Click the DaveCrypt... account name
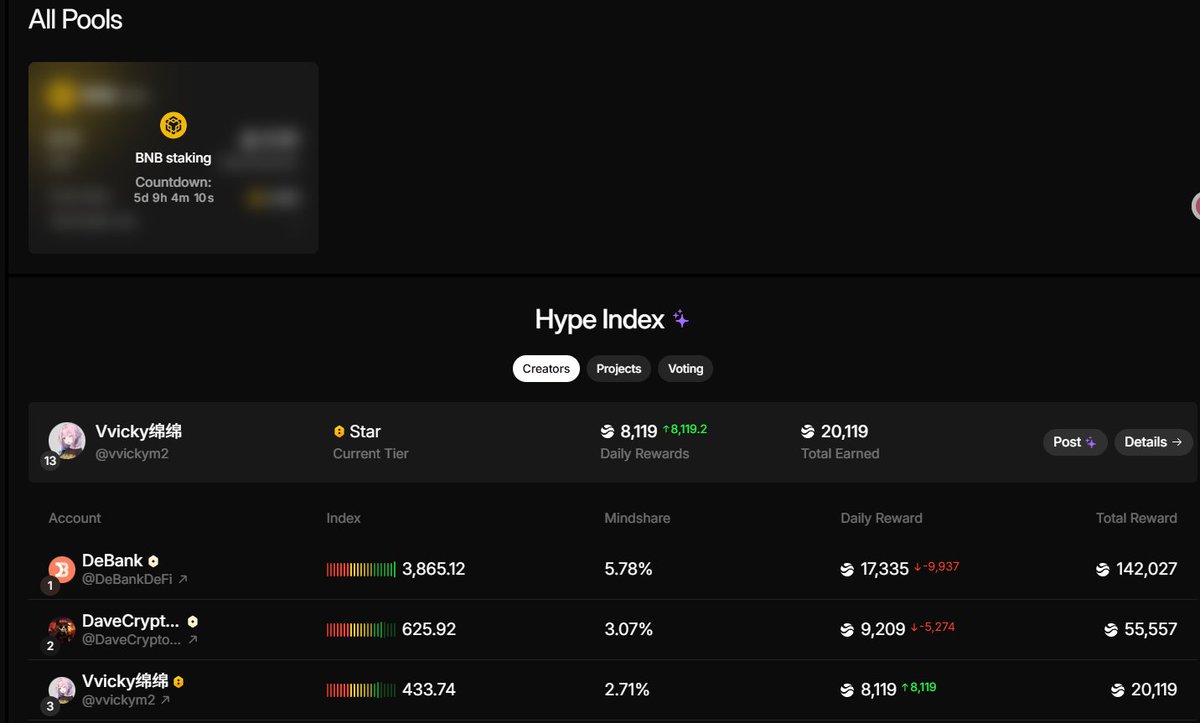Screen dimensions: 1200x723 (131, 621)
